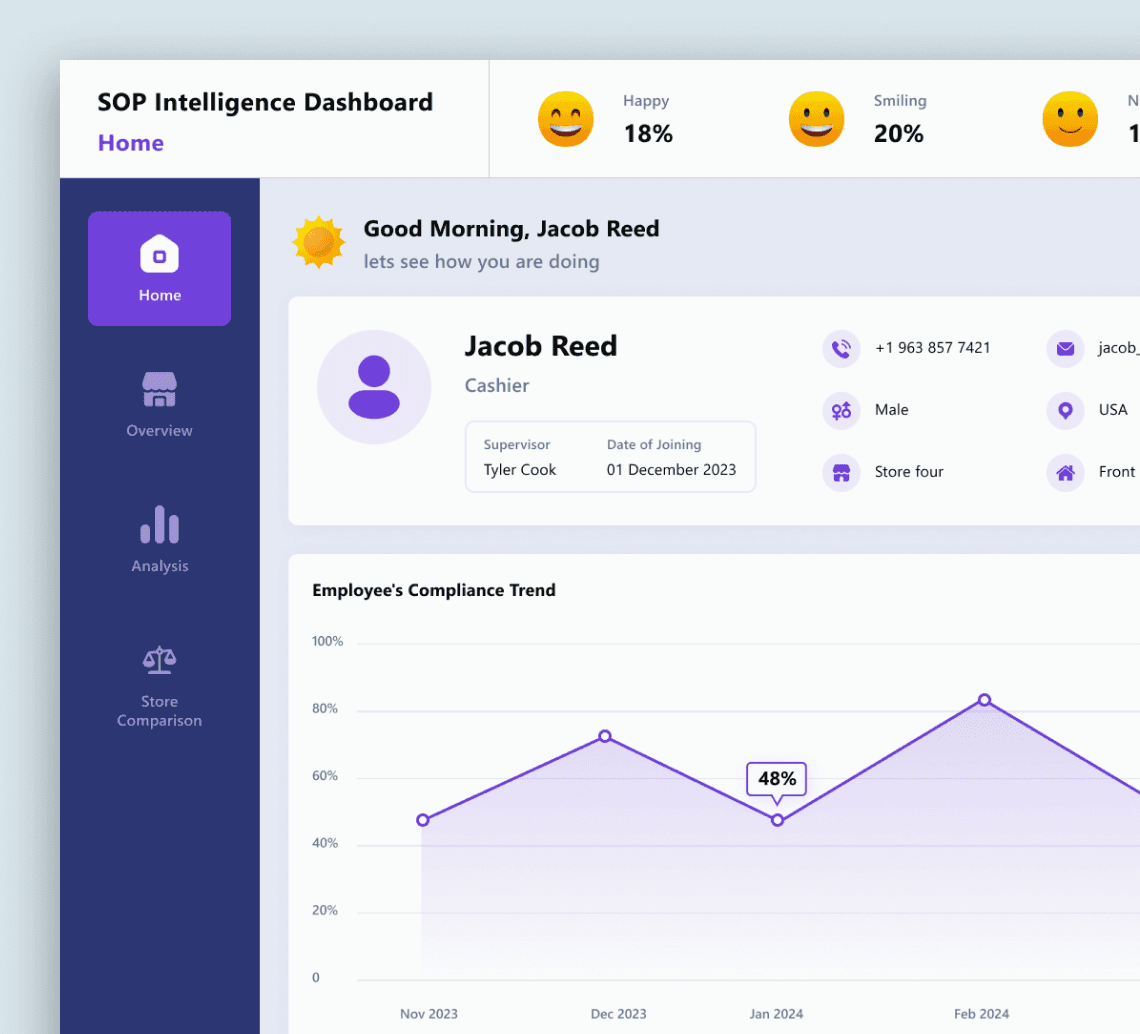1140x1034 pixels.
Task: Click the 80% y-axis label
Action: point(325,708)
